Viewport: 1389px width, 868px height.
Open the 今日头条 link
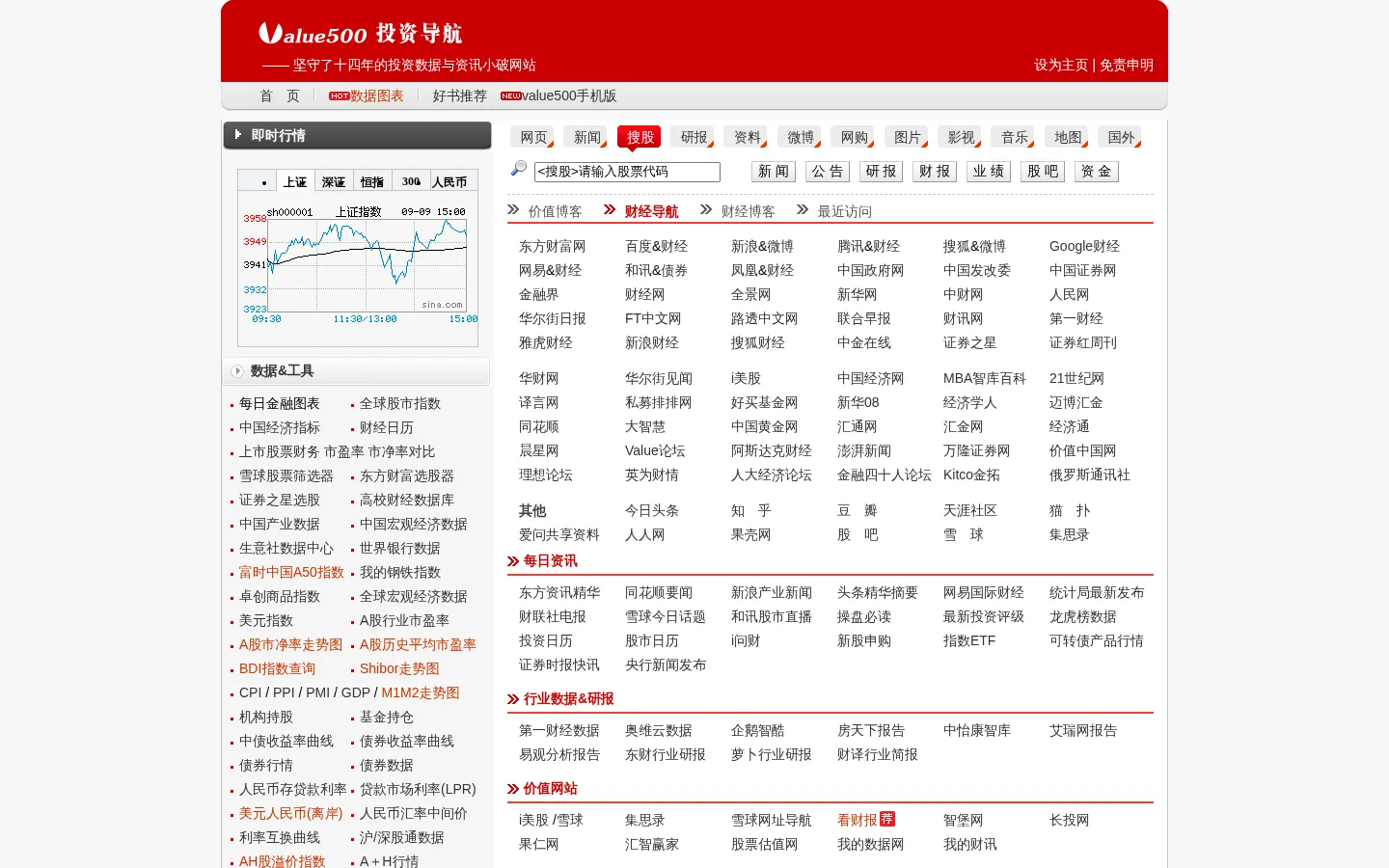point(651,510)
